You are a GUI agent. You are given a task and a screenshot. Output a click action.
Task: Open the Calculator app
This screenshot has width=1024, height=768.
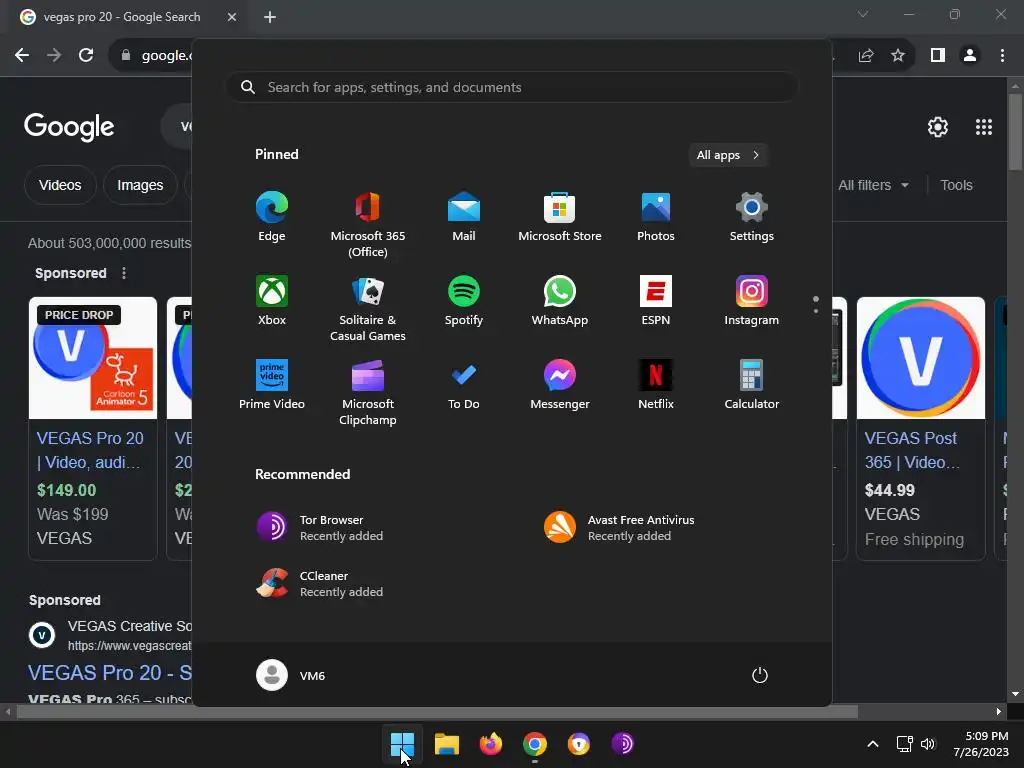[x=752, y=384]
